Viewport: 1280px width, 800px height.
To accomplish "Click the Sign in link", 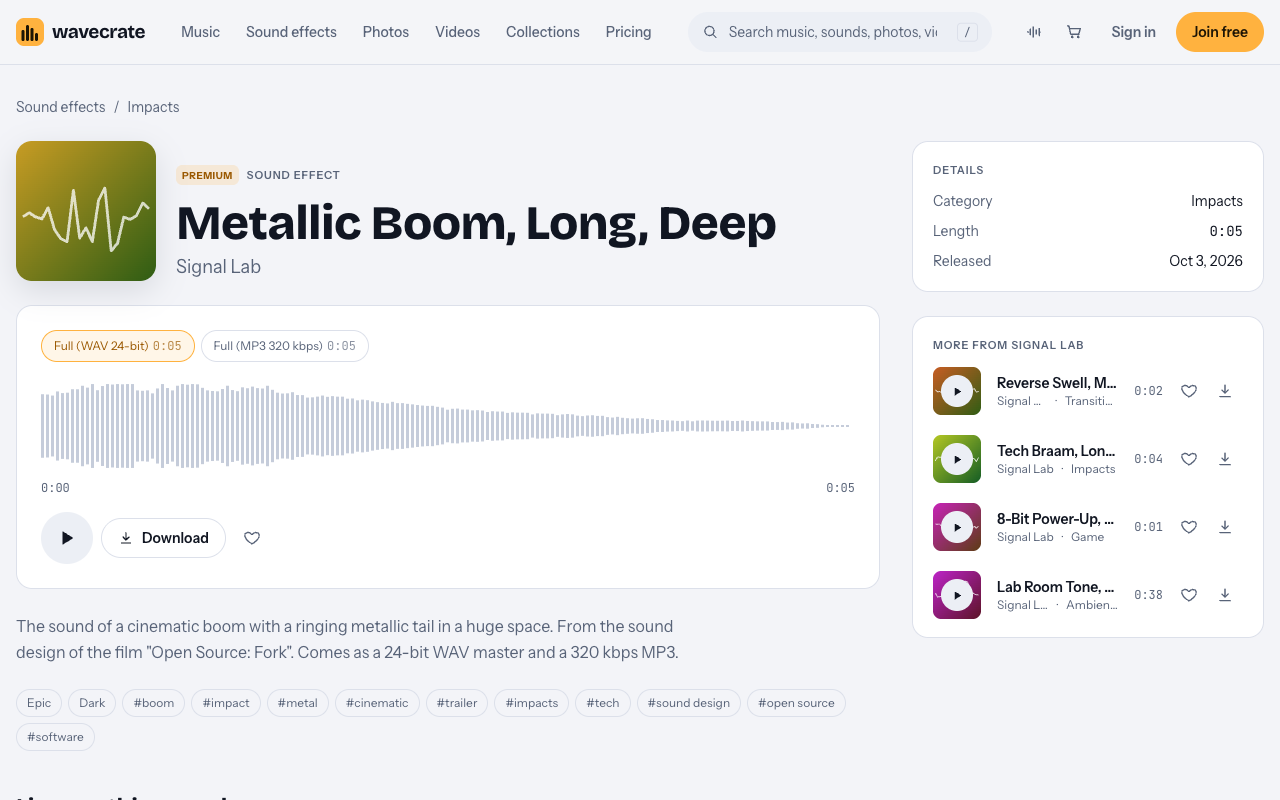I will (1133, 32).
